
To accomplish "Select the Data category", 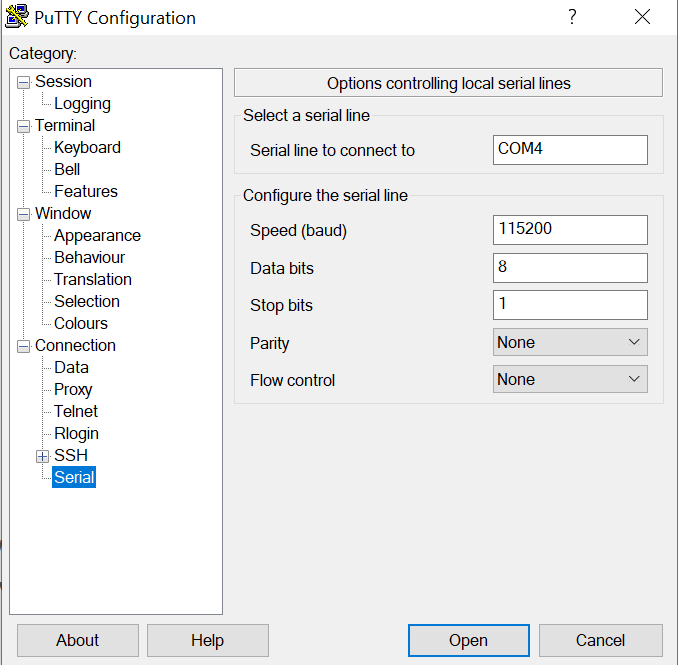I will (x=71, y=367).
